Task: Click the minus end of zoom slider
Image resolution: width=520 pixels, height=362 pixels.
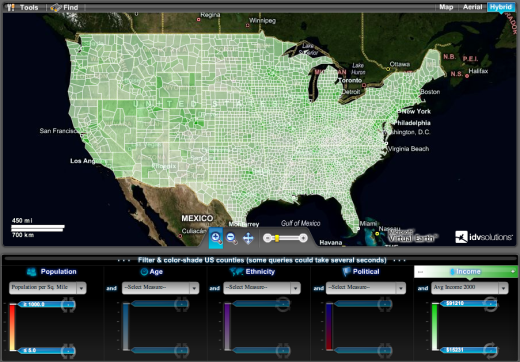Action: (x=267, y=238)
